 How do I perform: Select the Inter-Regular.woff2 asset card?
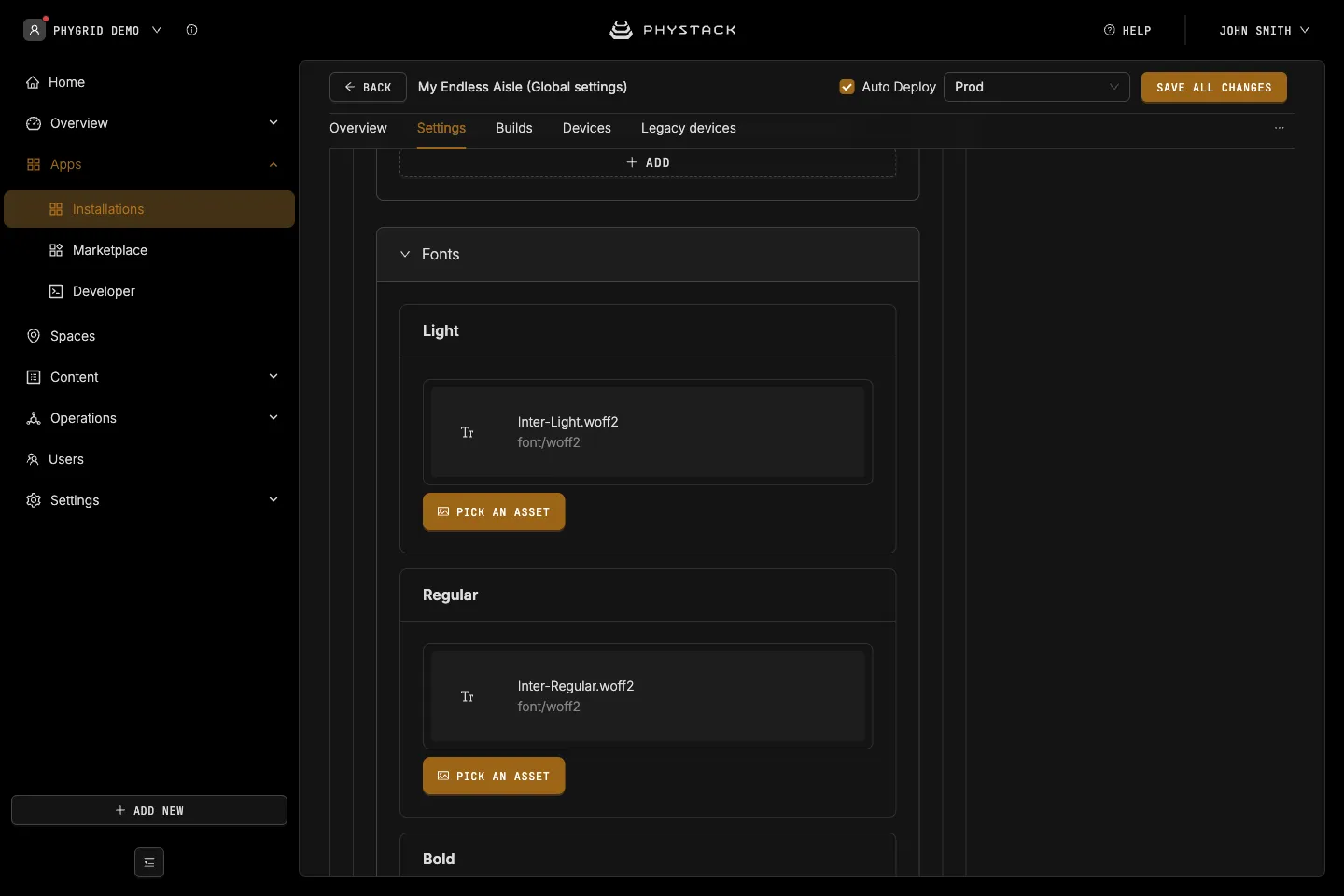(x=648, y=696)
